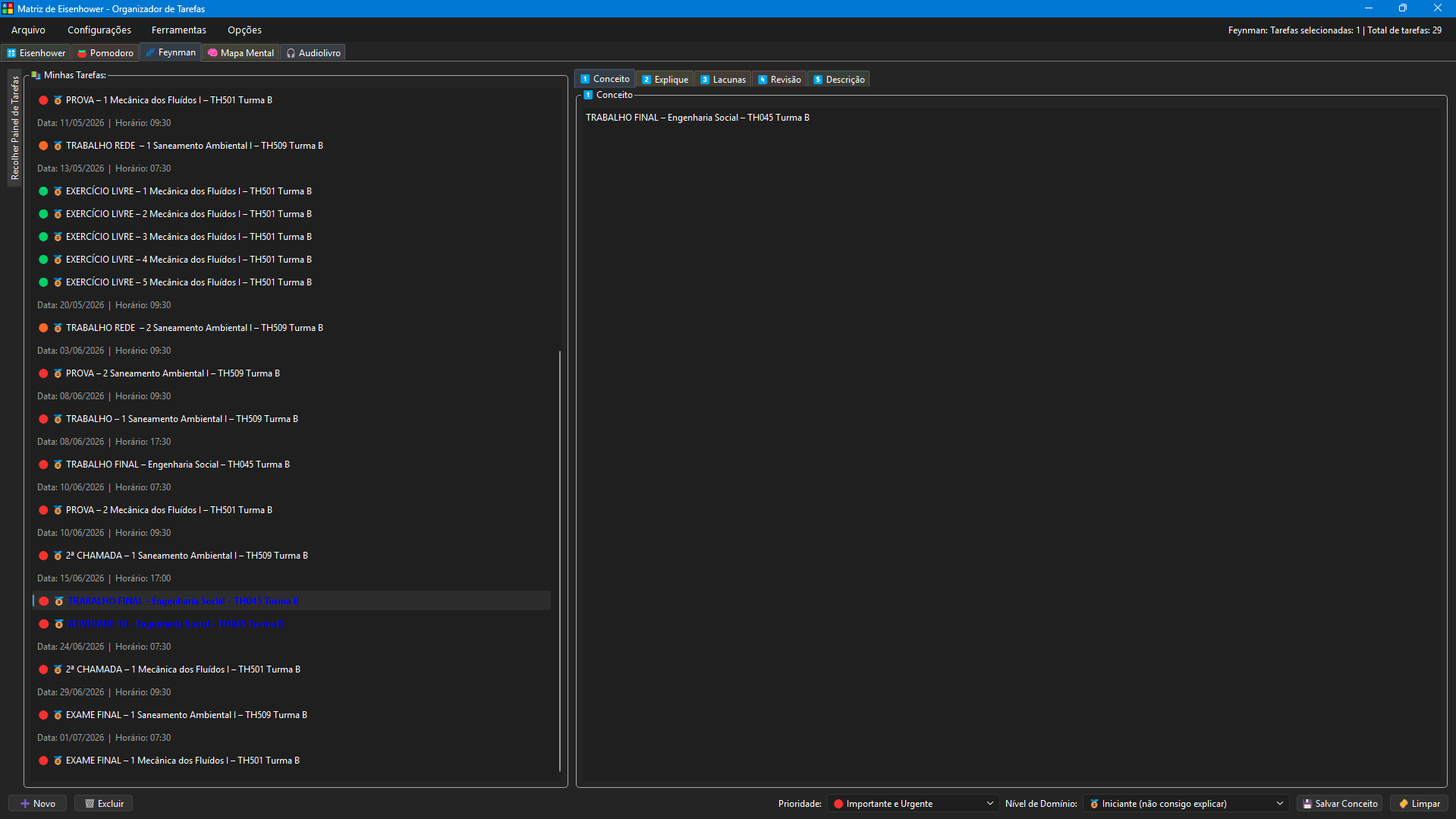1456x819 pixels.
Task: Click medal icon of PROVA – 2 Mecânica dos Fluídos
Action: tap(58, 510)
